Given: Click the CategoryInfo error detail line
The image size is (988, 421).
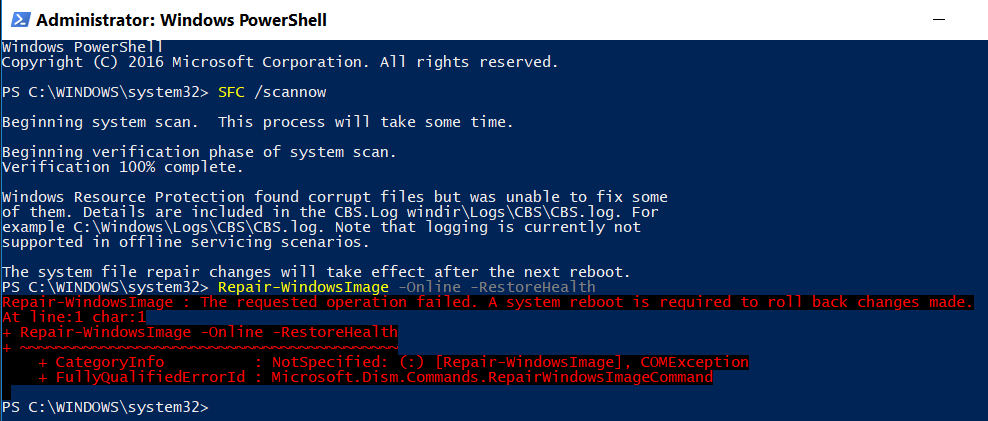Looking at the screenshot, I should point(394,362).
